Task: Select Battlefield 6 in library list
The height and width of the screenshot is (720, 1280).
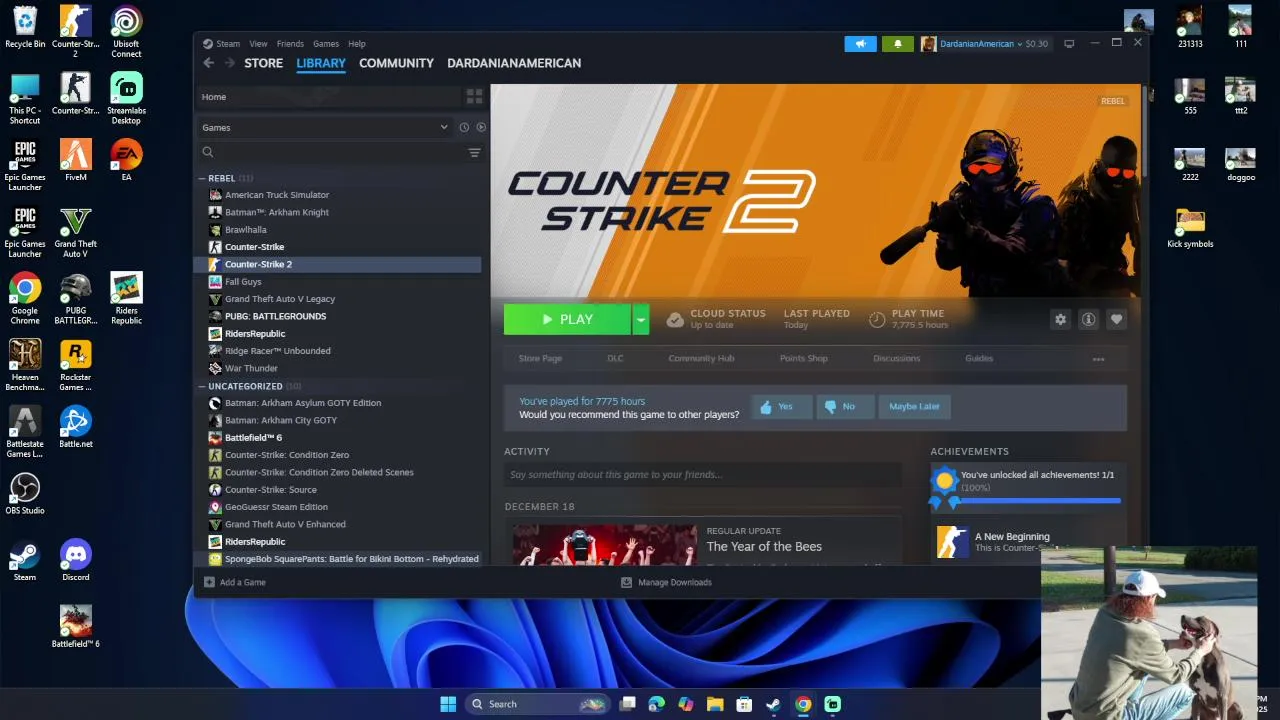Action: pyautogui.click(x=253, y=437)
